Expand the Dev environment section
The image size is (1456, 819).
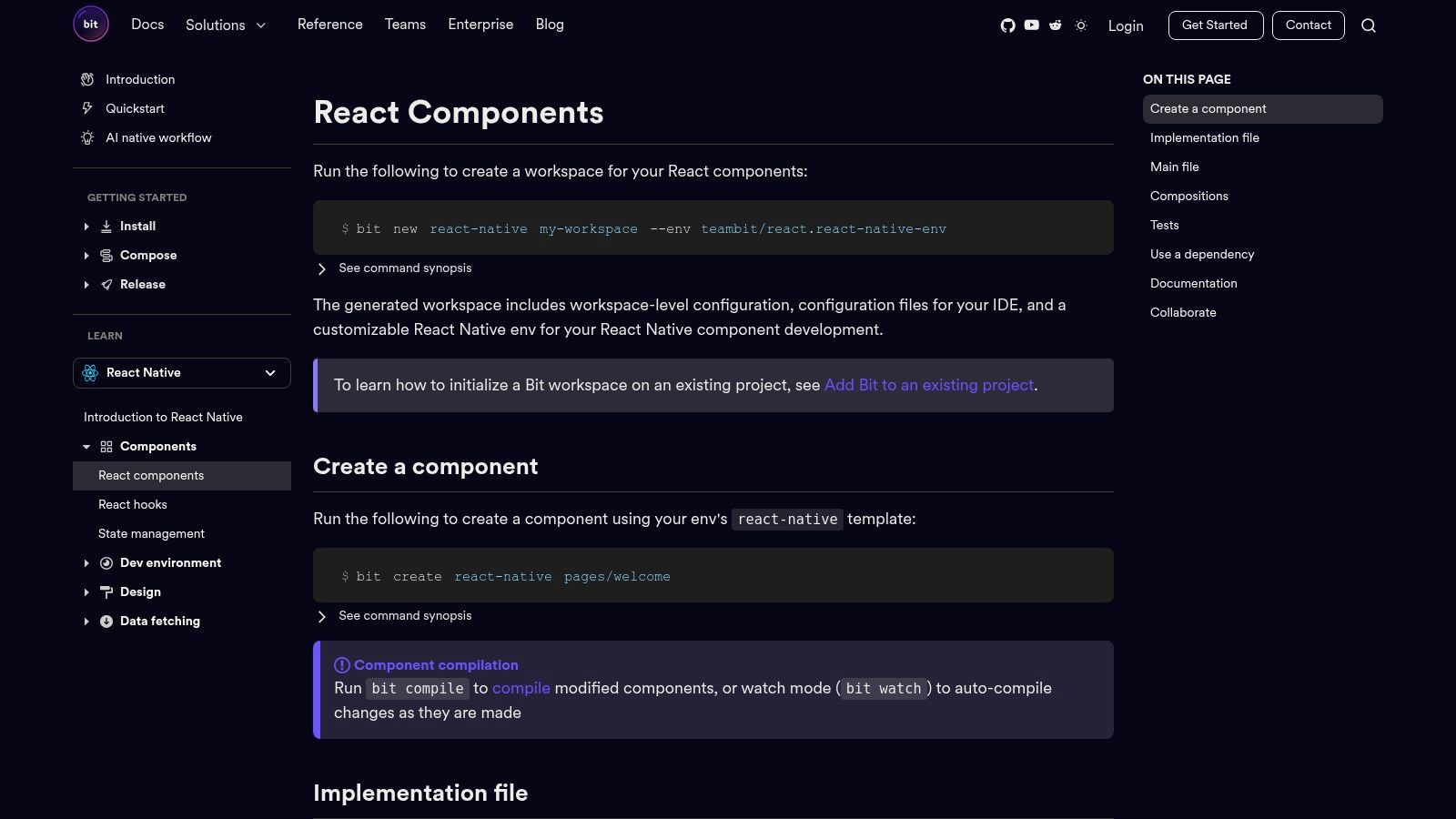click(86, 563)
